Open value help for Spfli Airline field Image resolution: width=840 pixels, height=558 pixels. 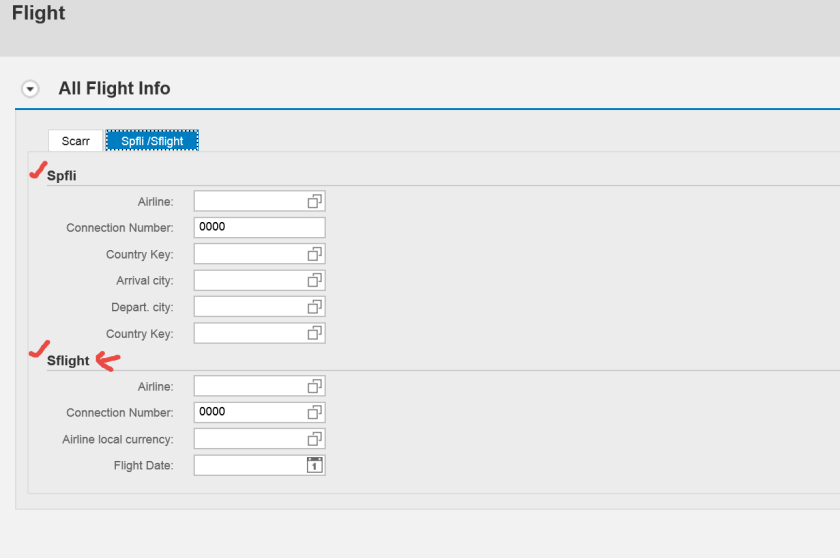[x=314, y=201]
